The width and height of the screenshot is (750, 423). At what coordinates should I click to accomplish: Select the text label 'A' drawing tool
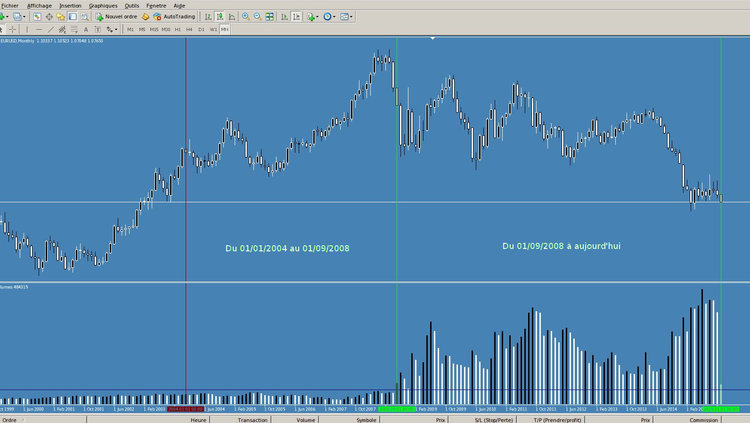85,29
